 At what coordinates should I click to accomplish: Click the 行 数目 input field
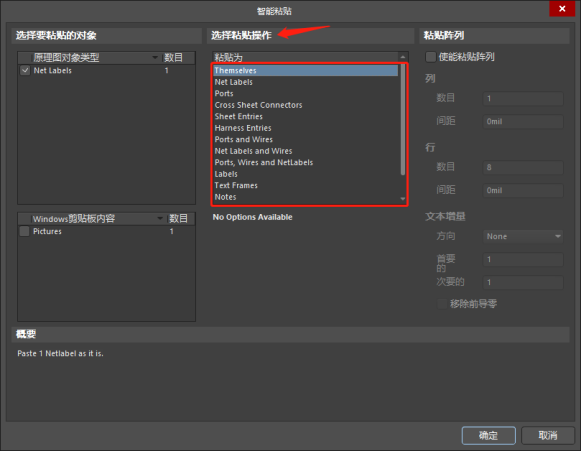(523, 167)
